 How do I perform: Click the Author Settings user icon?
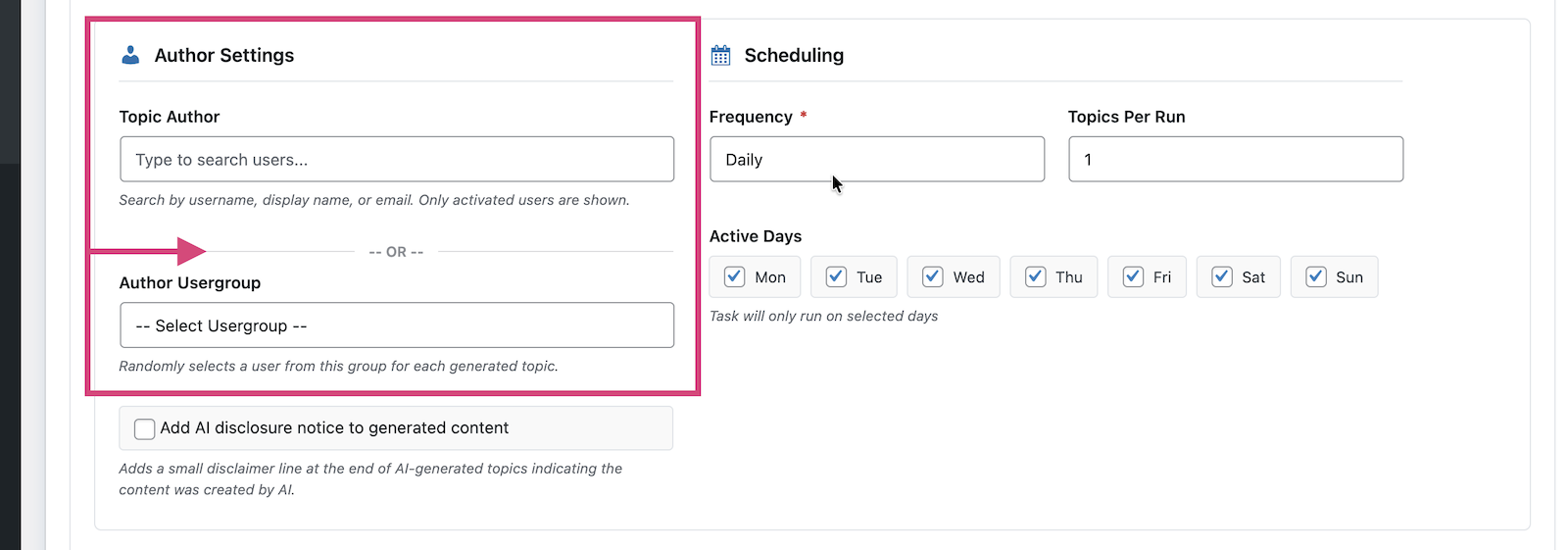point(130,55)
